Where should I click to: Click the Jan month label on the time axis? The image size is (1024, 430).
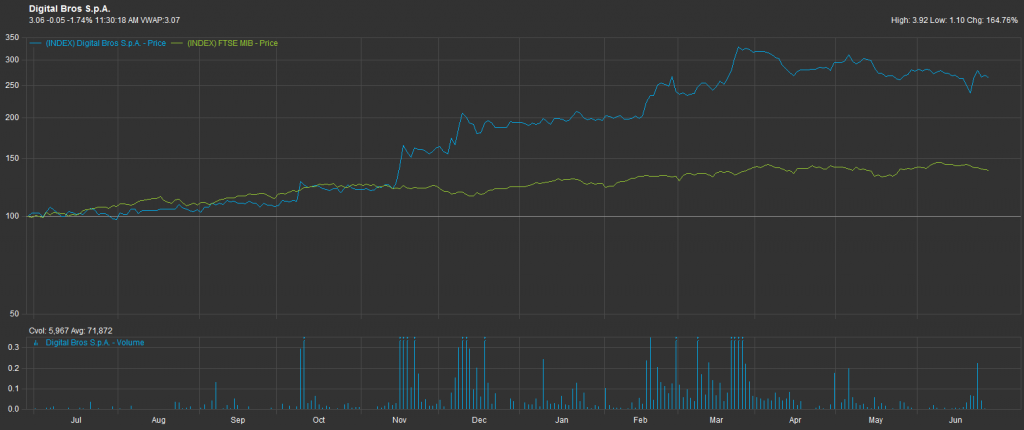pyautogui.click(x=560, y=421)
